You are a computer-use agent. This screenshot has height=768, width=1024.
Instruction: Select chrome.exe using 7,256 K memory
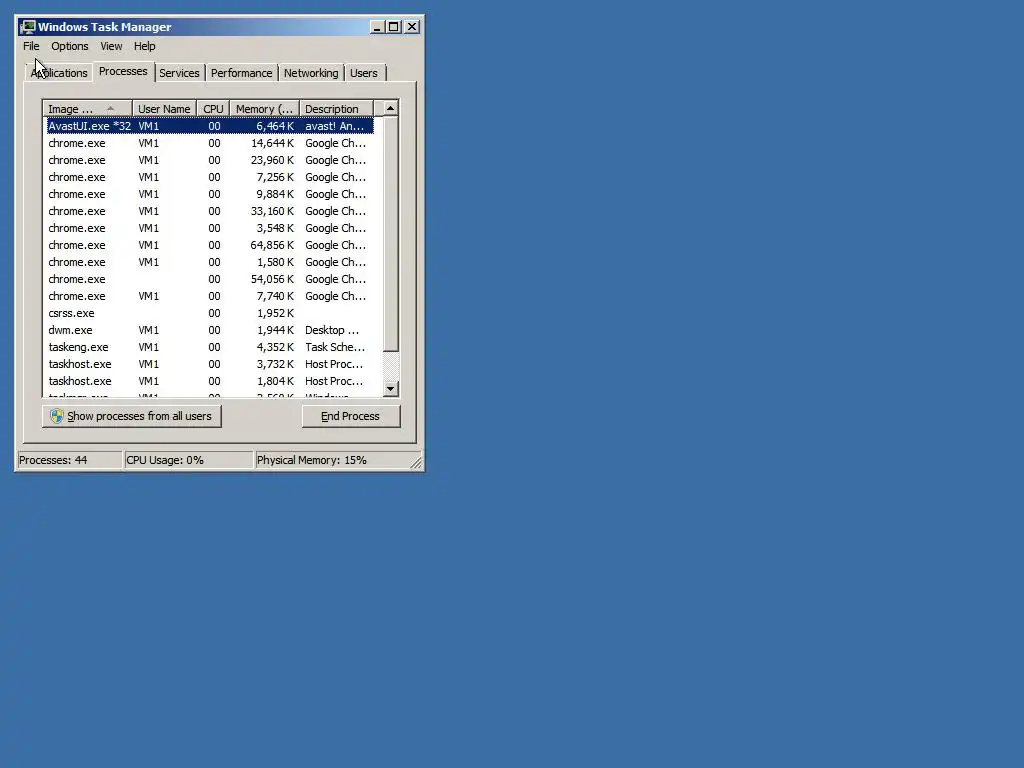click(210, 177)
